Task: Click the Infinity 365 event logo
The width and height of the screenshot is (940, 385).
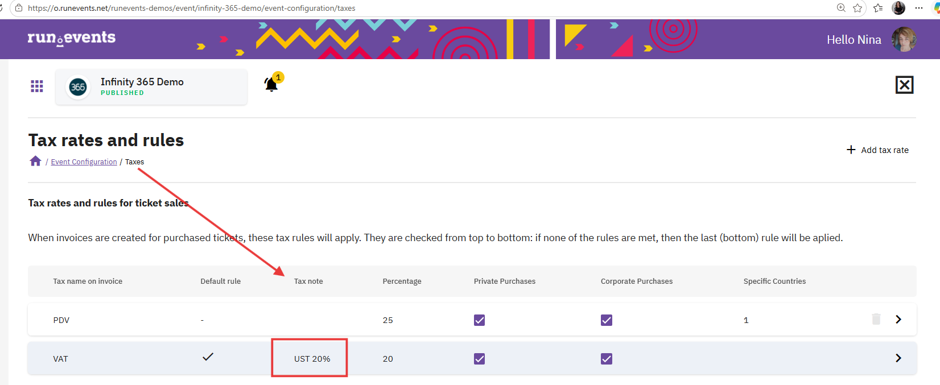Action: click(78, 87)
